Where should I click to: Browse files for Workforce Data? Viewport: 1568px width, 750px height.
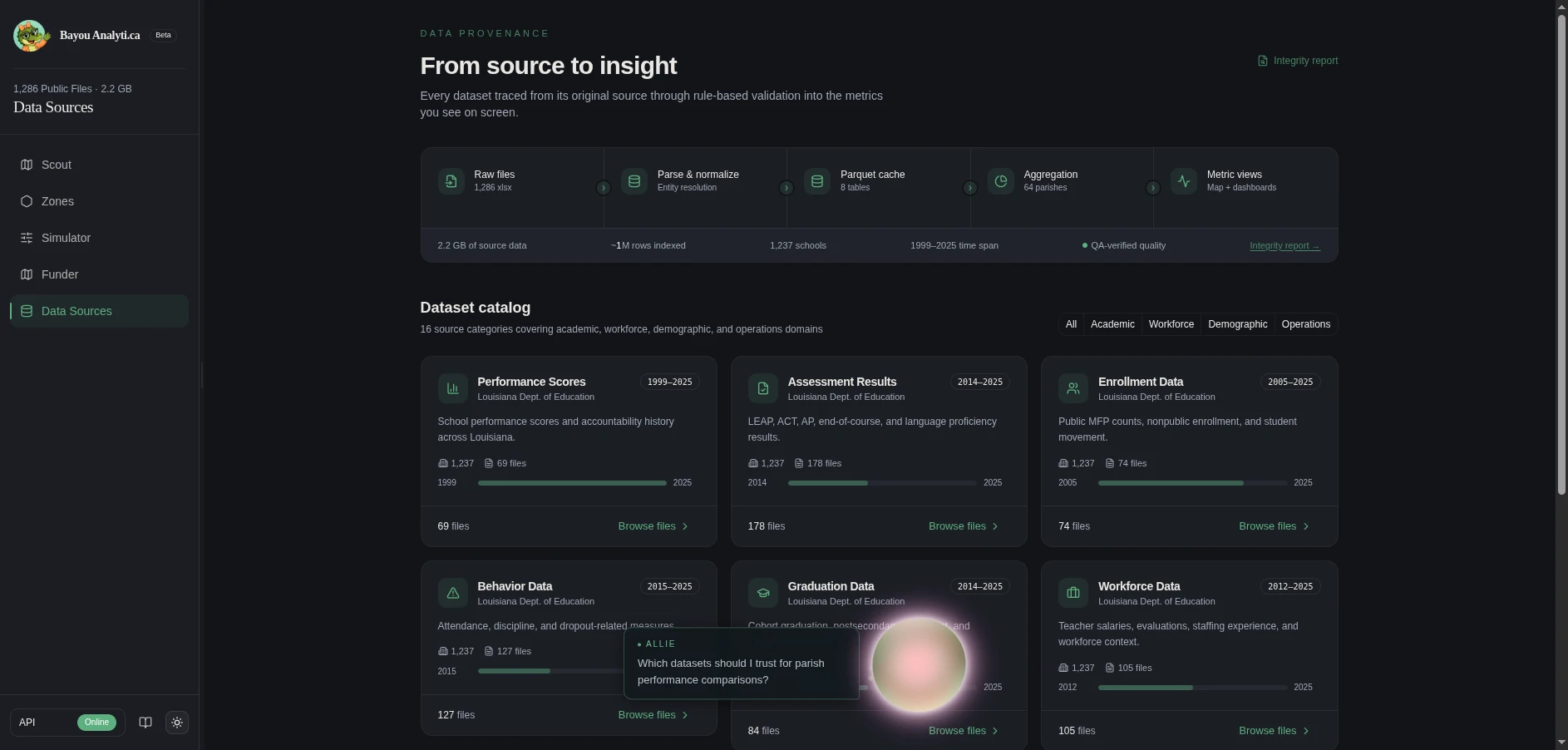[x=1274, y=731]
